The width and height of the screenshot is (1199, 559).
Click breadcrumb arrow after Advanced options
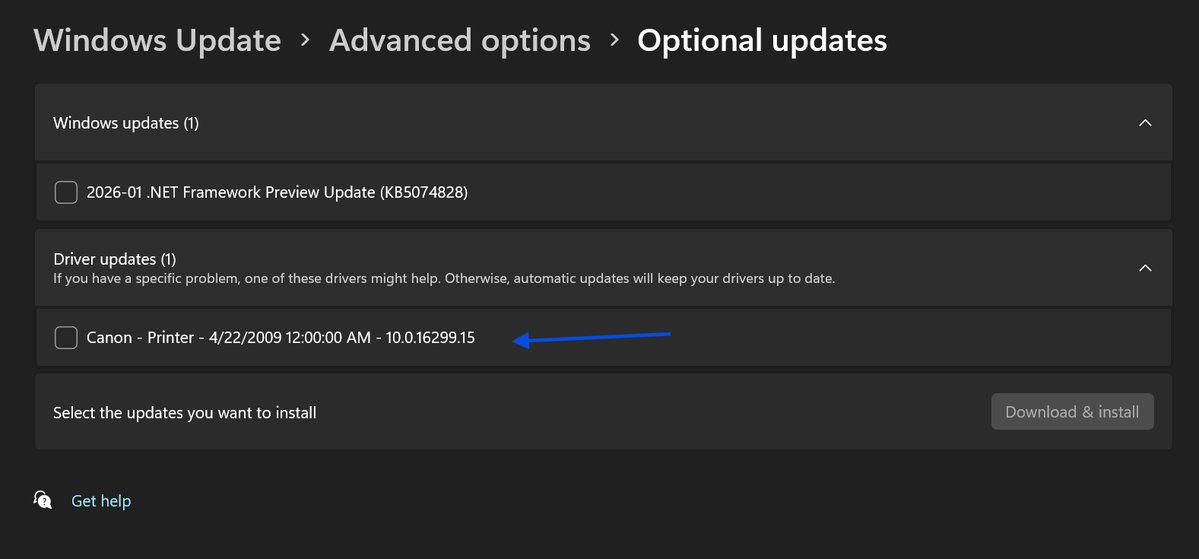pyautogui.click(x=614, y=40)
